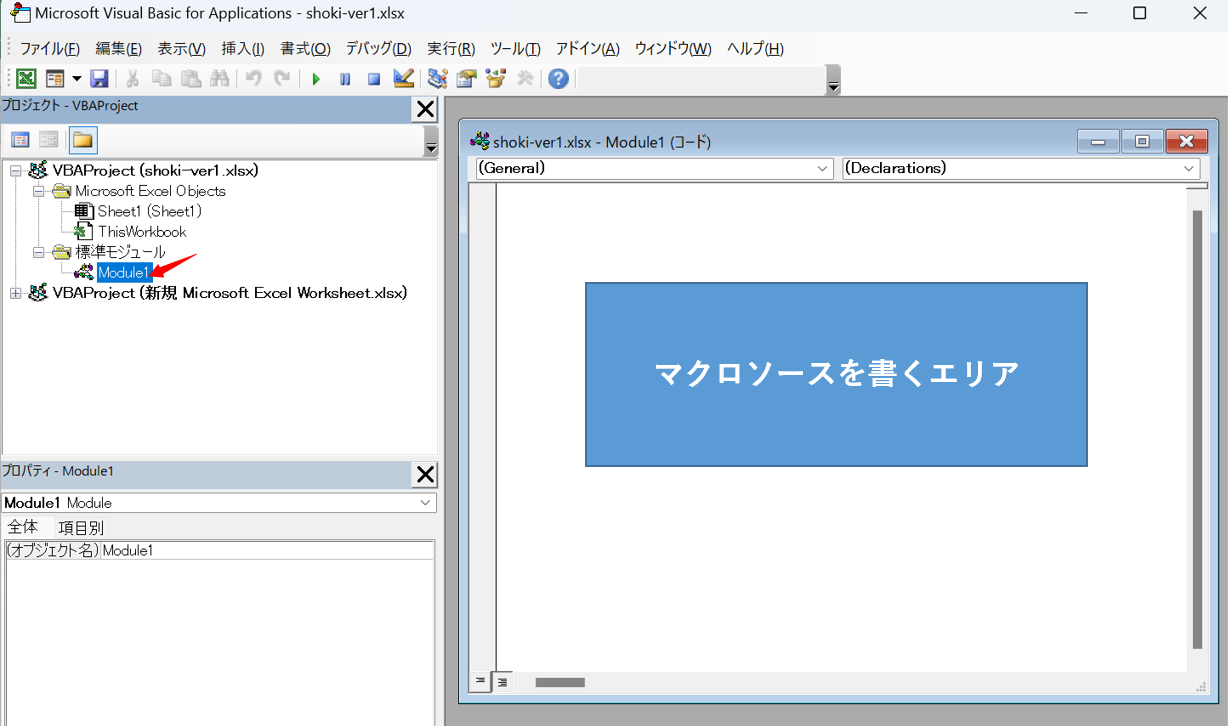Collapse VBAProject (shoki-ver1.xlsx) tree node

[x=15, y=171]
